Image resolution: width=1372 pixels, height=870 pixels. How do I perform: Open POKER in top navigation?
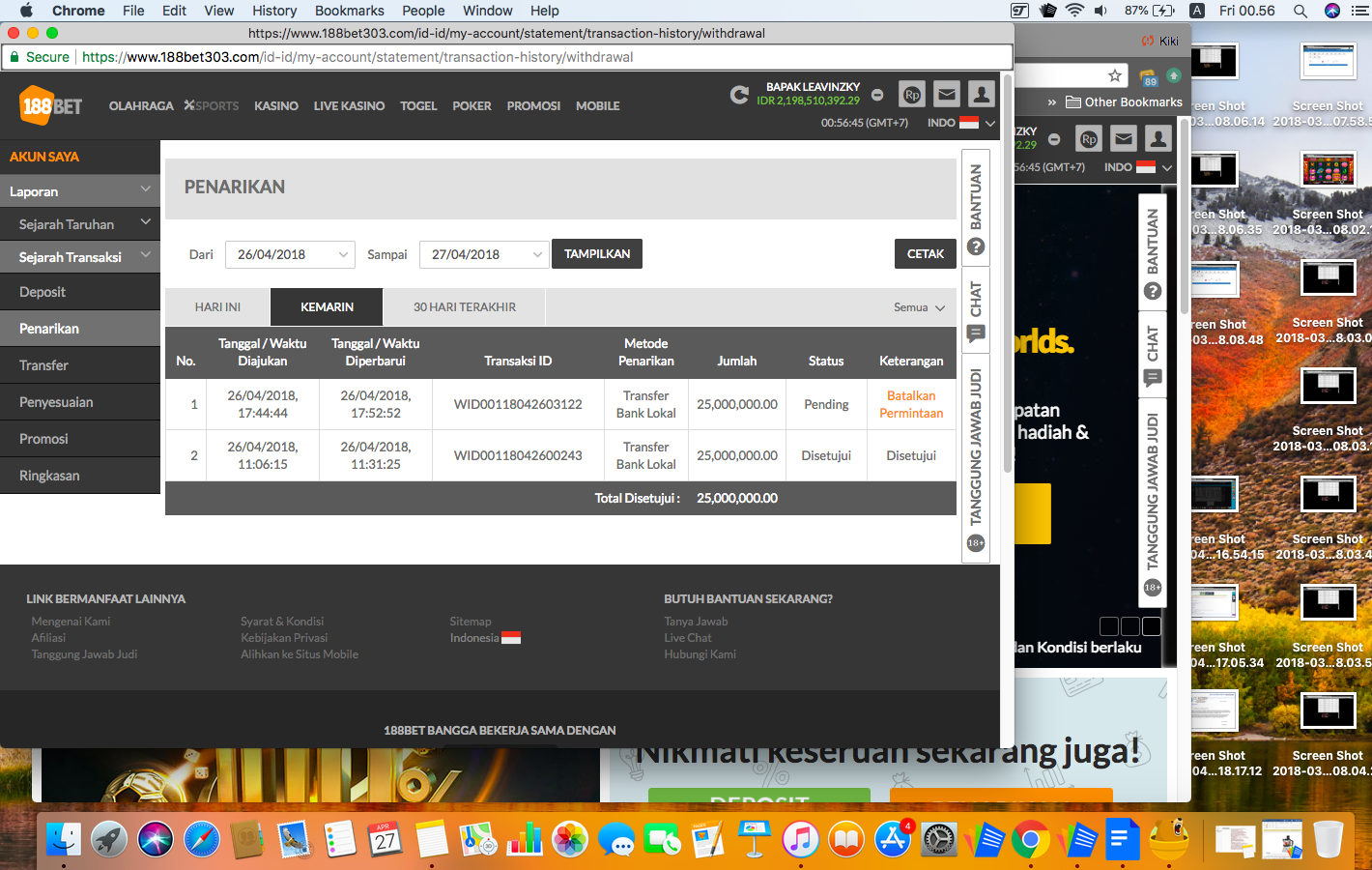tap(472, 105)
